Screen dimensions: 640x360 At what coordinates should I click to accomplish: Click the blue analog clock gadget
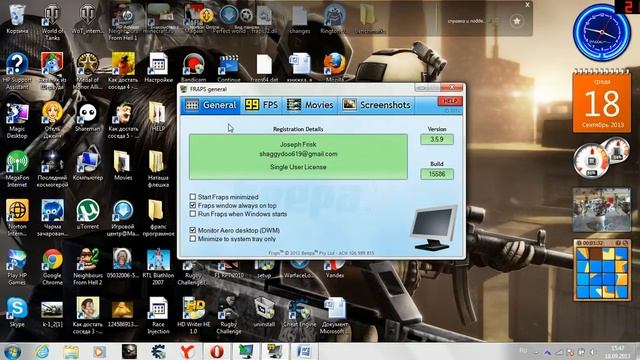pos(601,33)
